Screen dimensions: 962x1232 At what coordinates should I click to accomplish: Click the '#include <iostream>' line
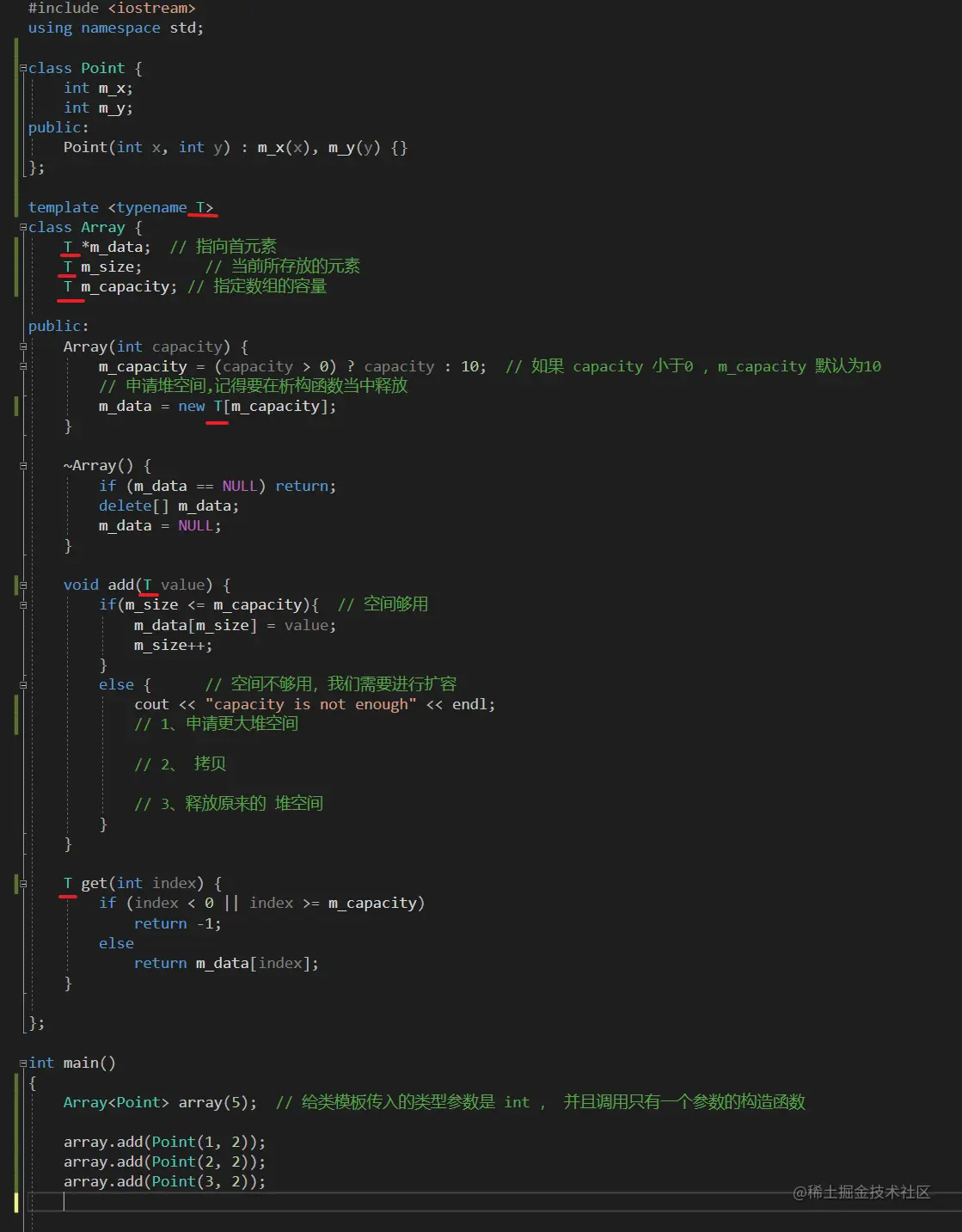click(112, 9)
